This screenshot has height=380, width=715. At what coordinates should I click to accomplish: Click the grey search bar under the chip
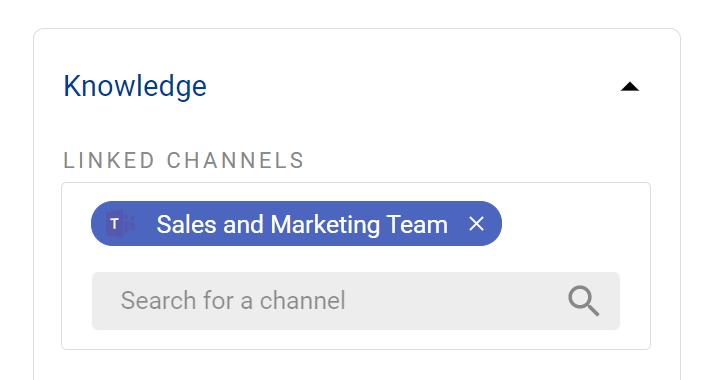tap(356, 301)
